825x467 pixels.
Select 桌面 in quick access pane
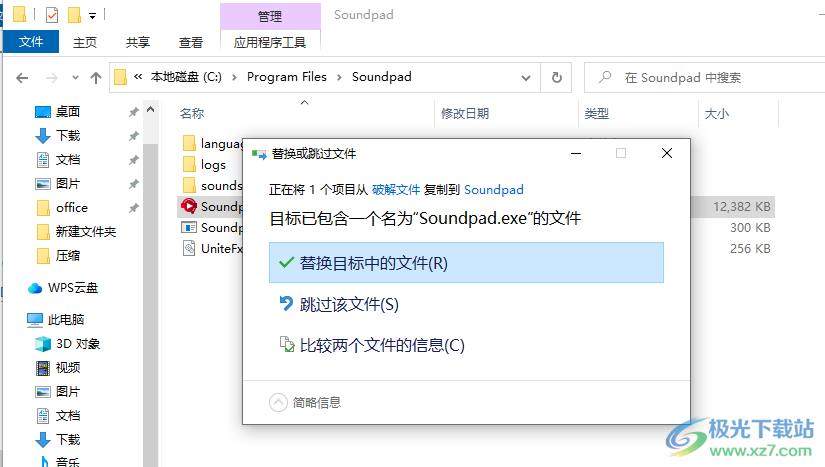click(x=68, y=111)
